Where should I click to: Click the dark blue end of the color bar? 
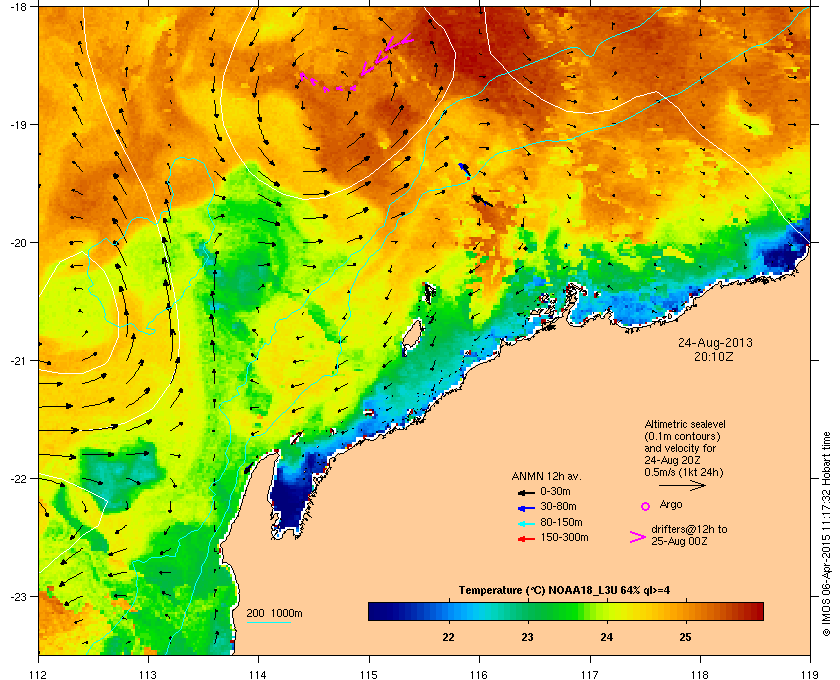click(378, 611)
